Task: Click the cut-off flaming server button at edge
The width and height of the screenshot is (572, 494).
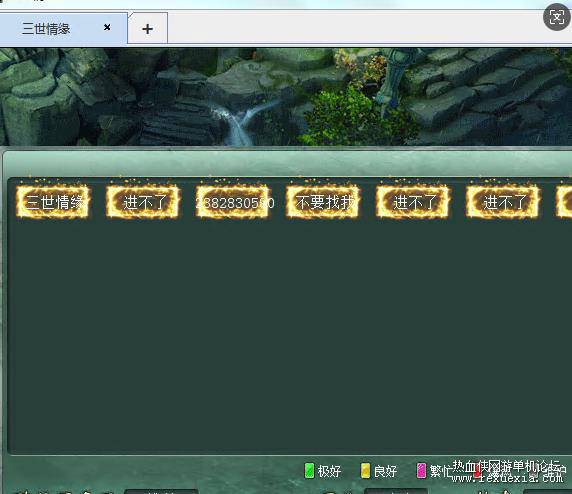Action: click(x=564, y=202)
